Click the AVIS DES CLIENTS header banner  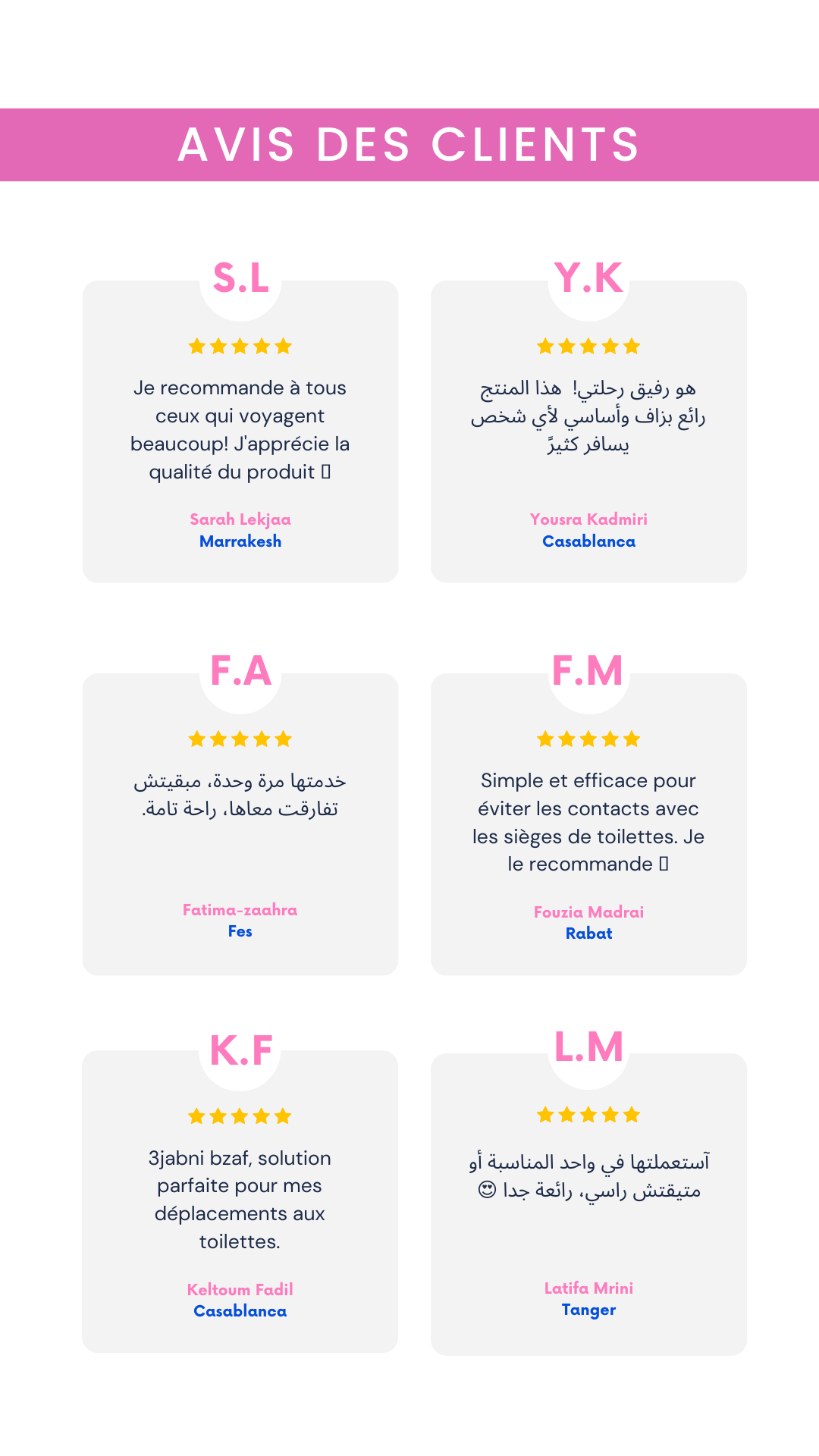coord(409,145)
